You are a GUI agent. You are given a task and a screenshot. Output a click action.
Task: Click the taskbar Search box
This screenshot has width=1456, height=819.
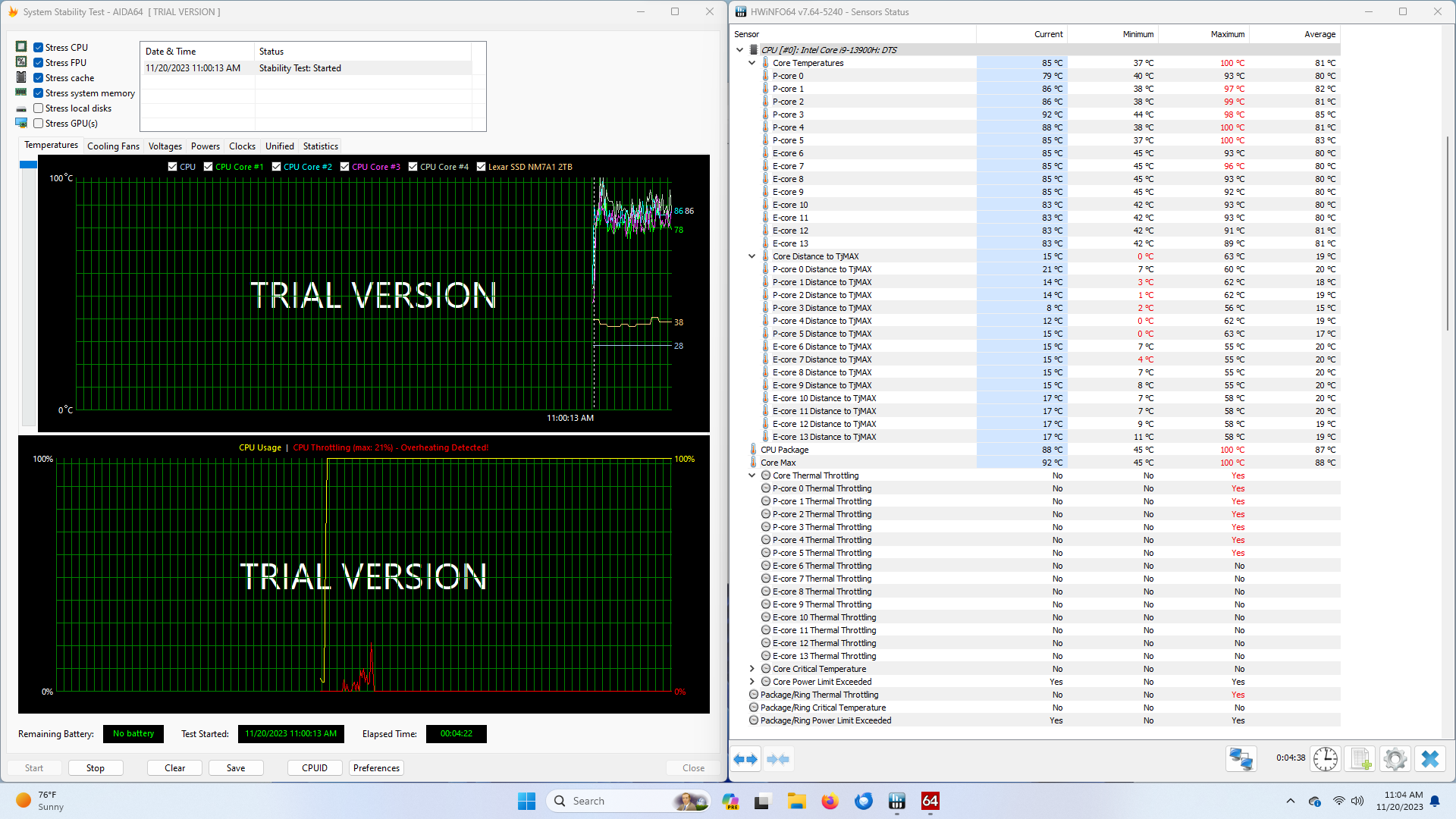(x=627, y=801)
